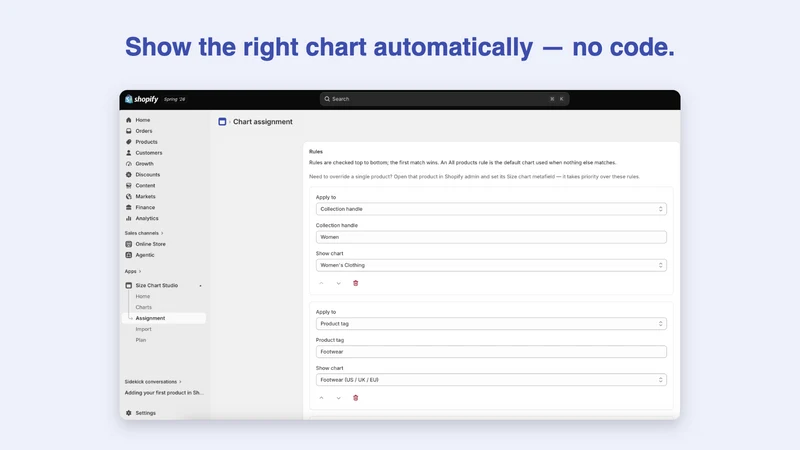Delete the Women collection rule
The image size is (800, 450).
356,283
